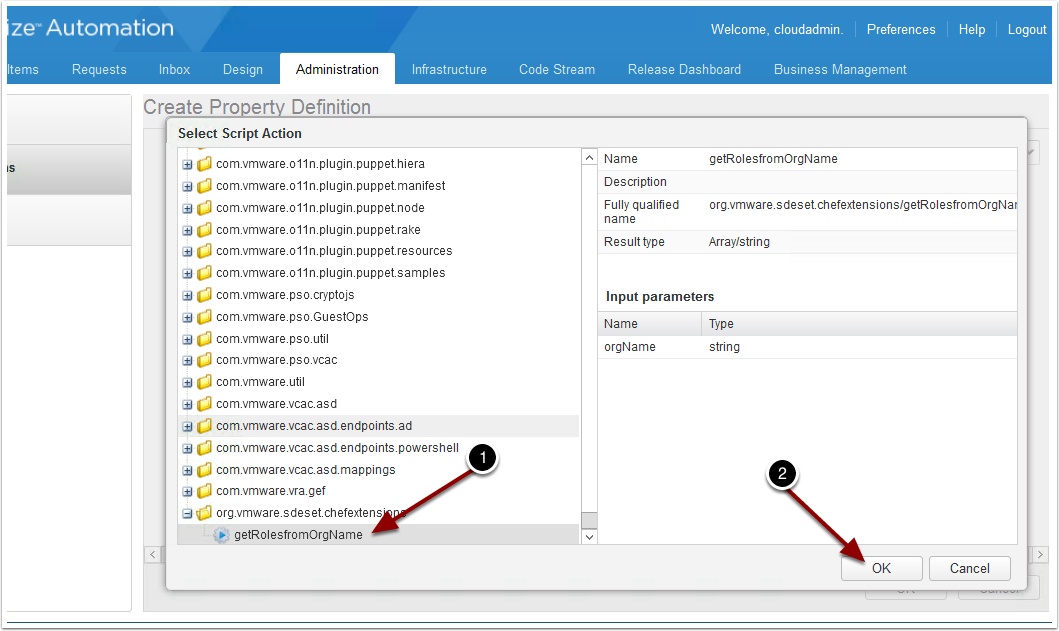
Task: Click the folder icon of com.vmware.pso.util
Action: [x=204, y=339]
